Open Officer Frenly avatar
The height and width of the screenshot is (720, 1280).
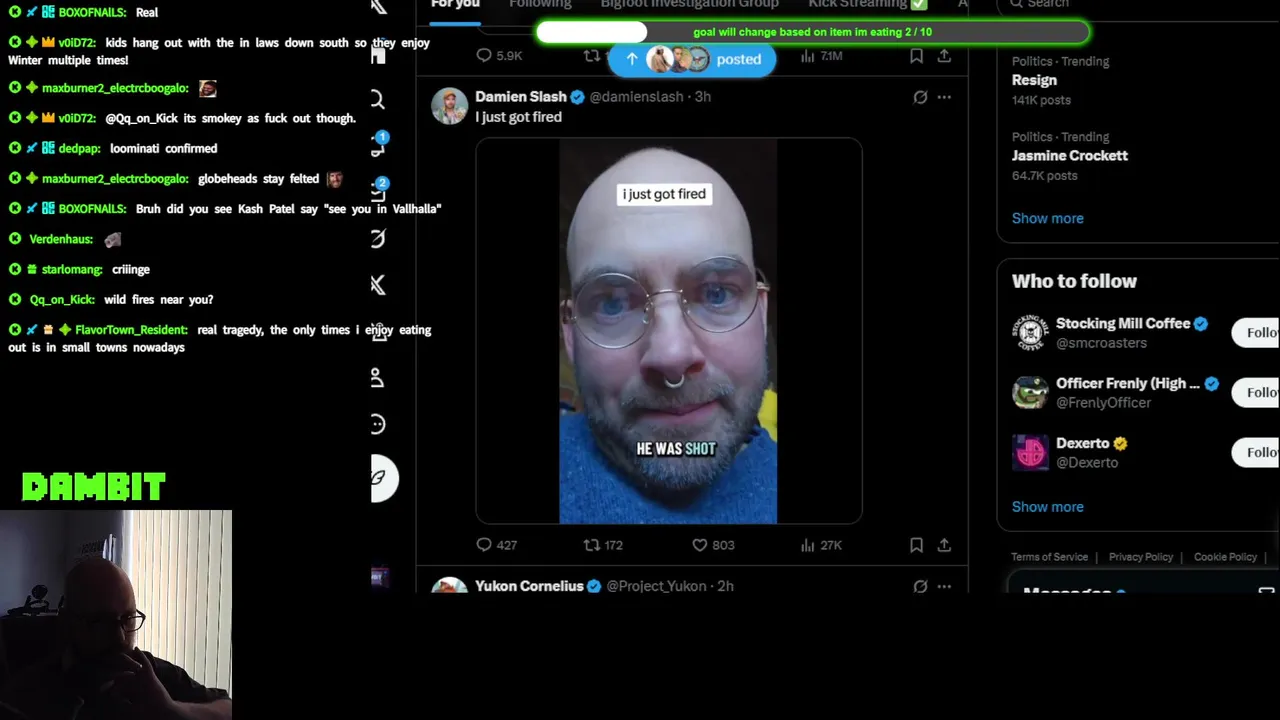[x=1030, y=393]
